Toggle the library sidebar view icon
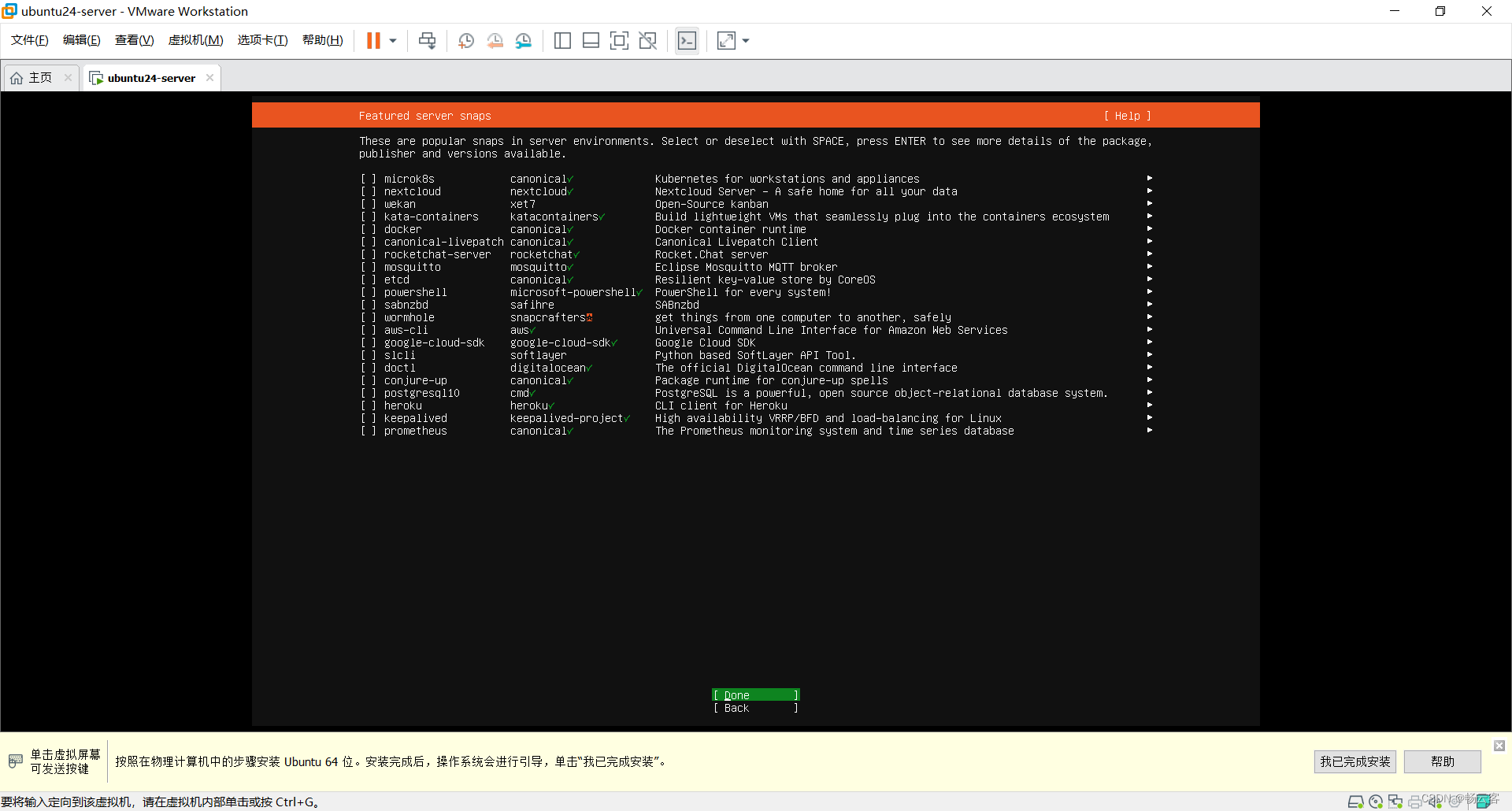 tap(562, 41)
